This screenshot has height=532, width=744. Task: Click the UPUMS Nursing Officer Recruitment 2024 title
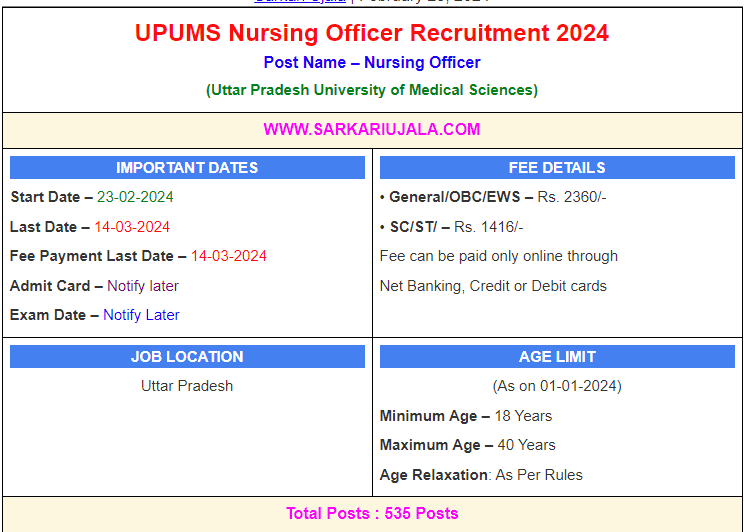click(x=372, y=33)
